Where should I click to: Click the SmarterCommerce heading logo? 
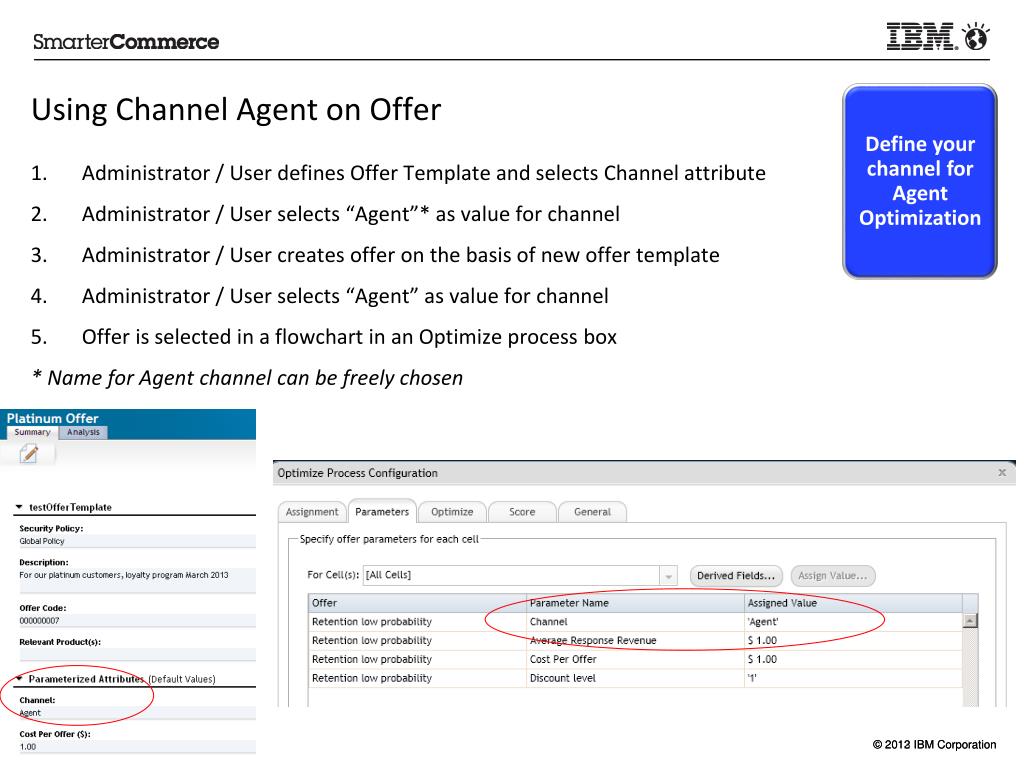(x=126, y=42)
